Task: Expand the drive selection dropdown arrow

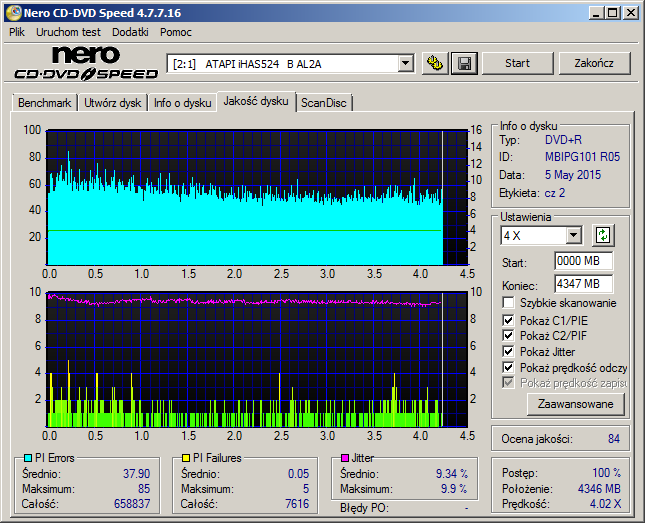Action: [x=406, y=63]
